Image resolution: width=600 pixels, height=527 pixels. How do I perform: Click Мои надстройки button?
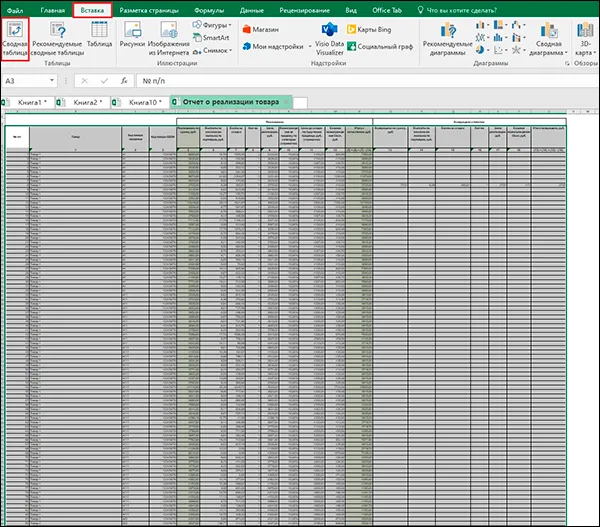coord(273,47)
